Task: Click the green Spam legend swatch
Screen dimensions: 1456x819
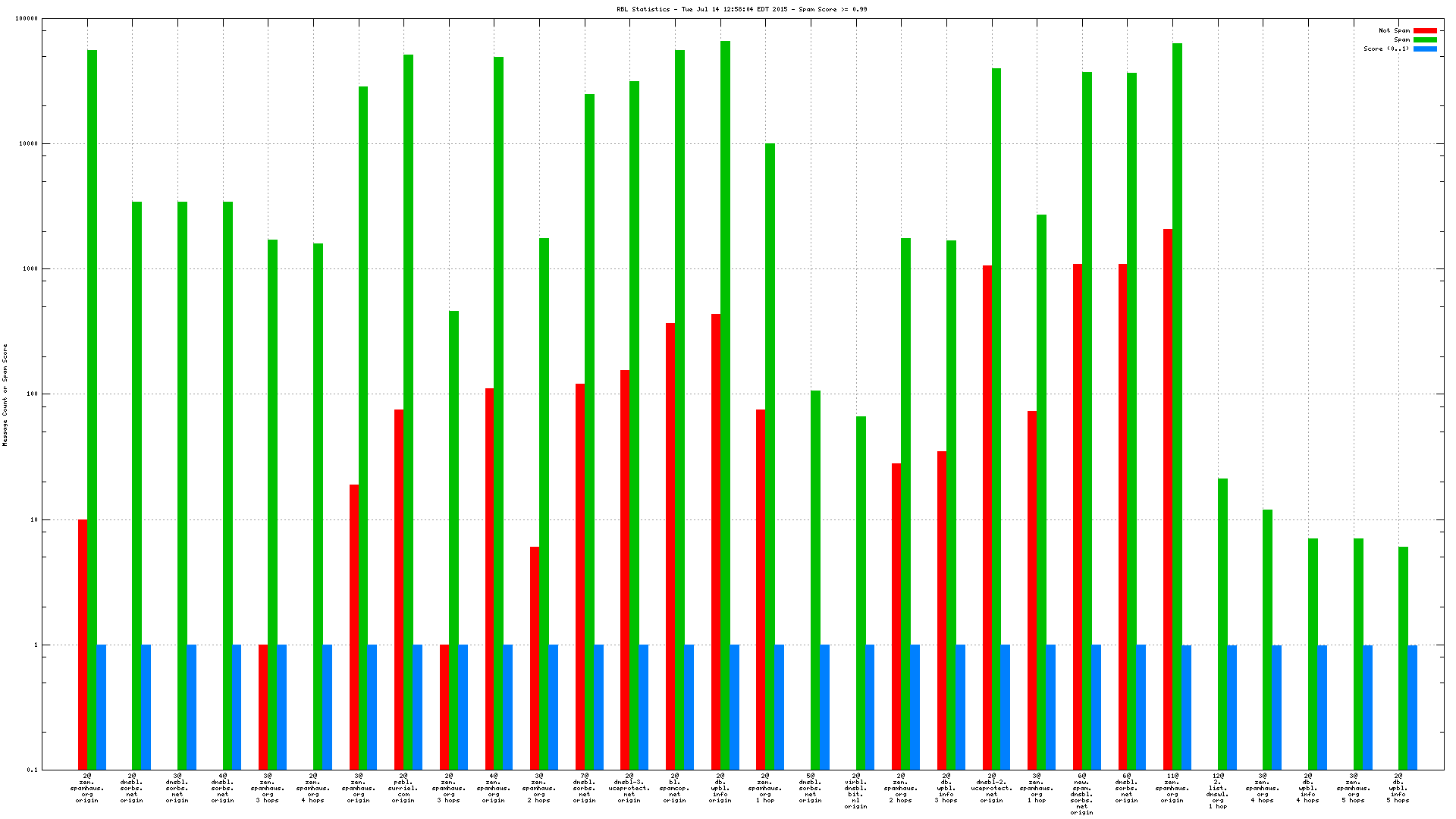Action: click(x=1425, y=40)
